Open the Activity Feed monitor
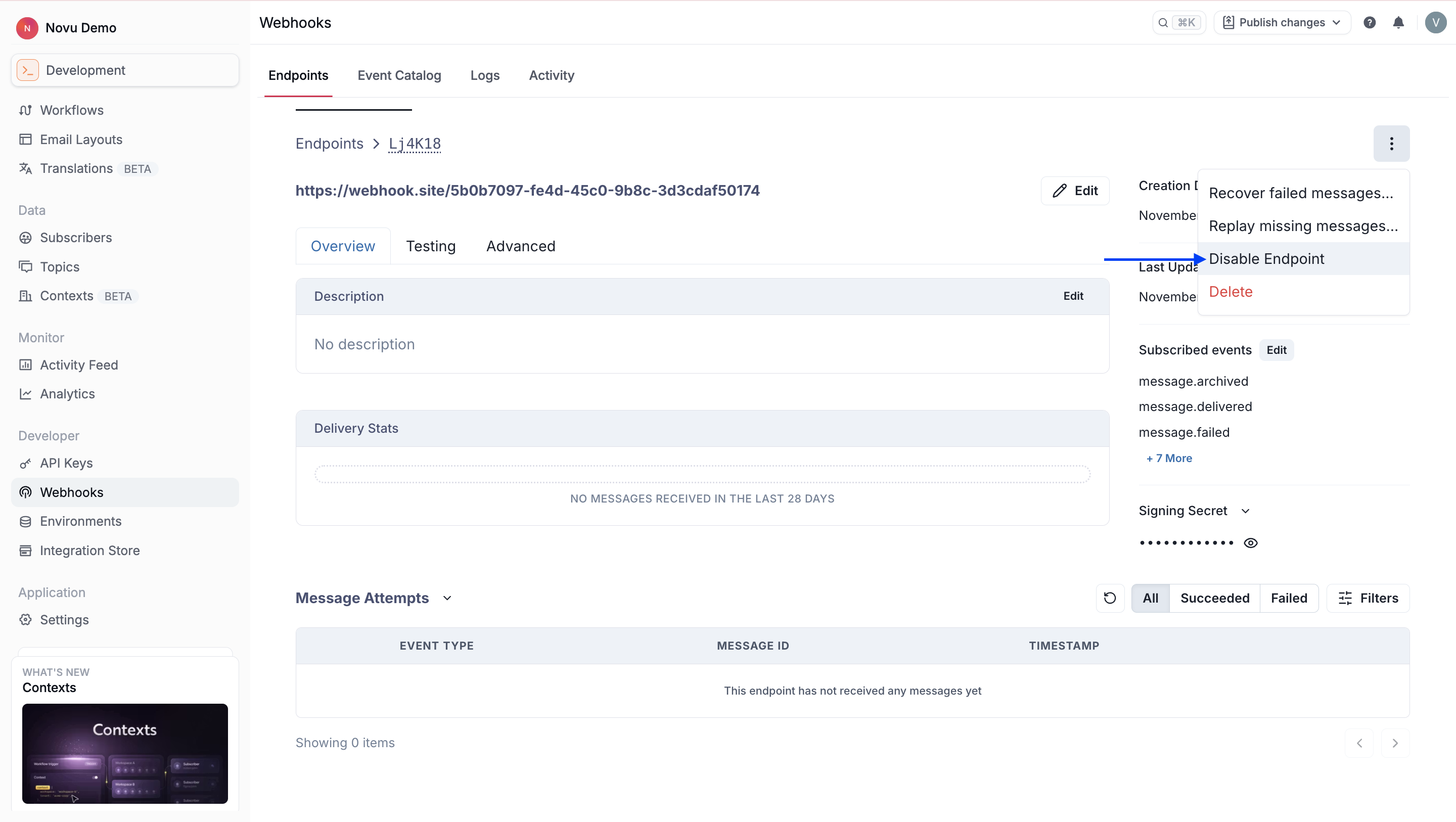 pyautogui.click(x=79, y=364)
